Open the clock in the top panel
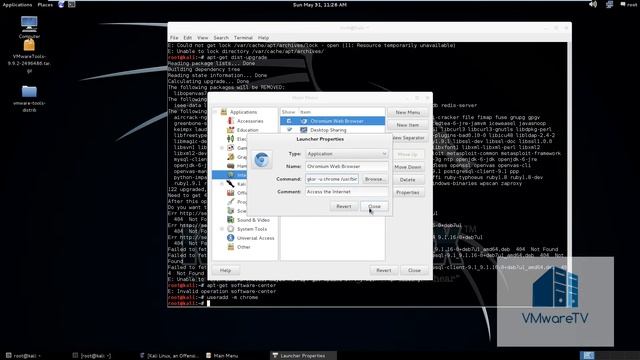 (x=320, y=4)
